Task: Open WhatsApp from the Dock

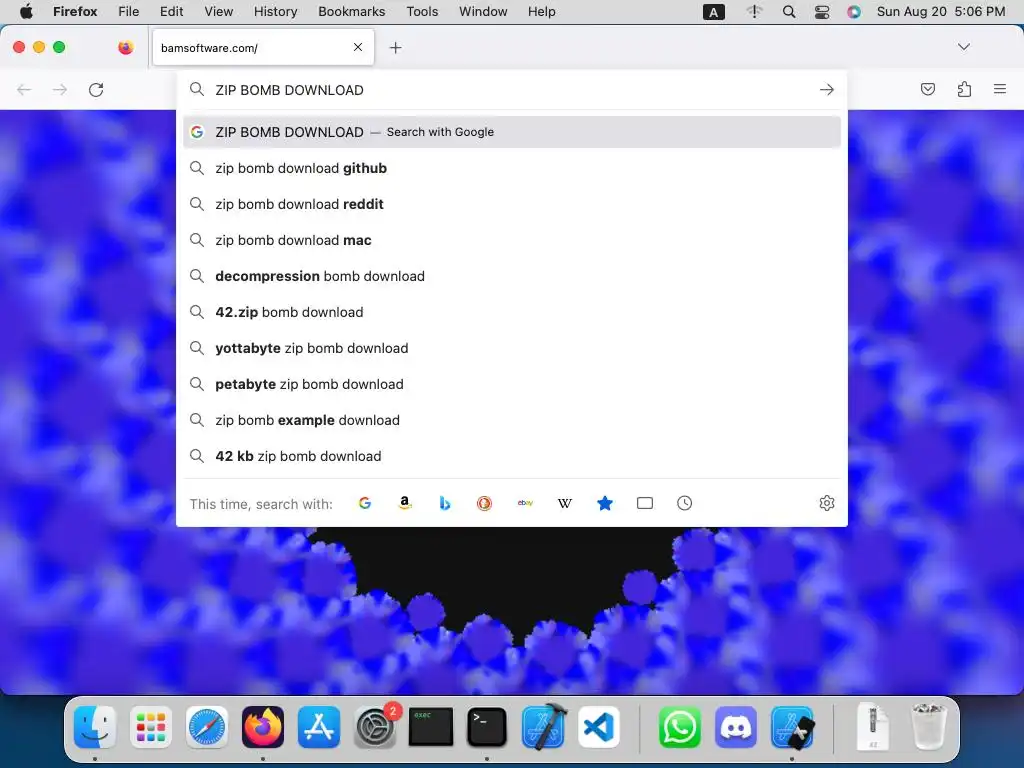Action: click(x=679, y=727)
